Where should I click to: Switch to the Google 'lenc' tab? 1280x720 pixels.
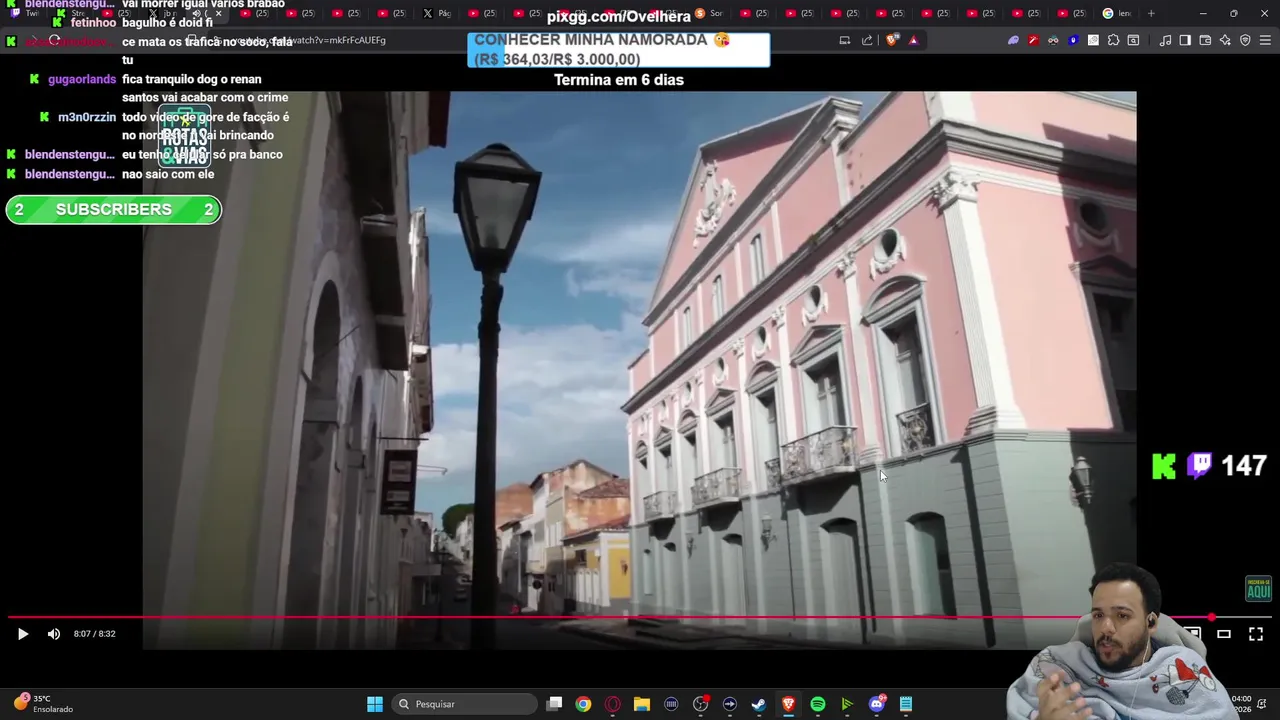point(1117,13)
